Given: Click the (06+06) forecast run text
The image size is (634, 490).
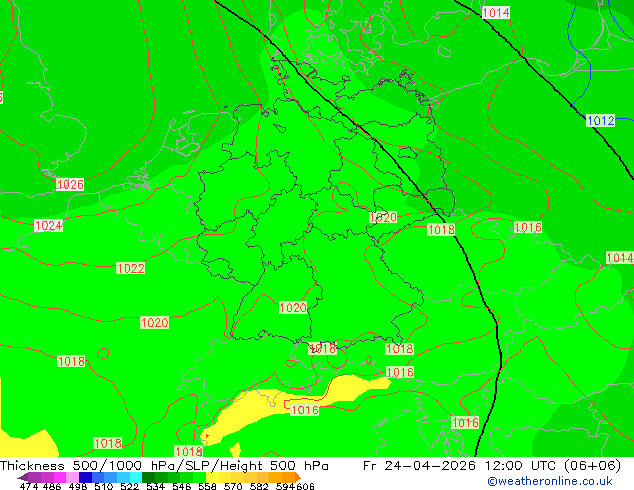Looking at the screenshot, I should (x=592, y=466).
